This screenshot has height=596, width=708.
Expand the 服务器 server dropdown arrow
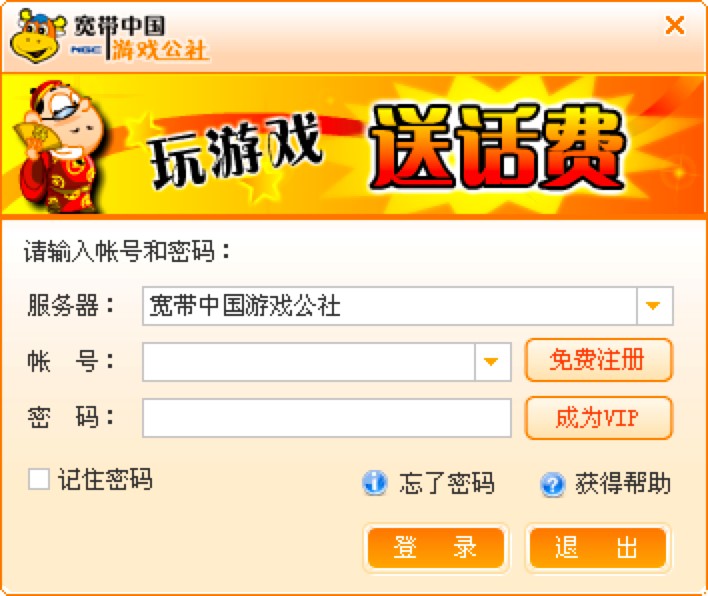pos(654,306)
